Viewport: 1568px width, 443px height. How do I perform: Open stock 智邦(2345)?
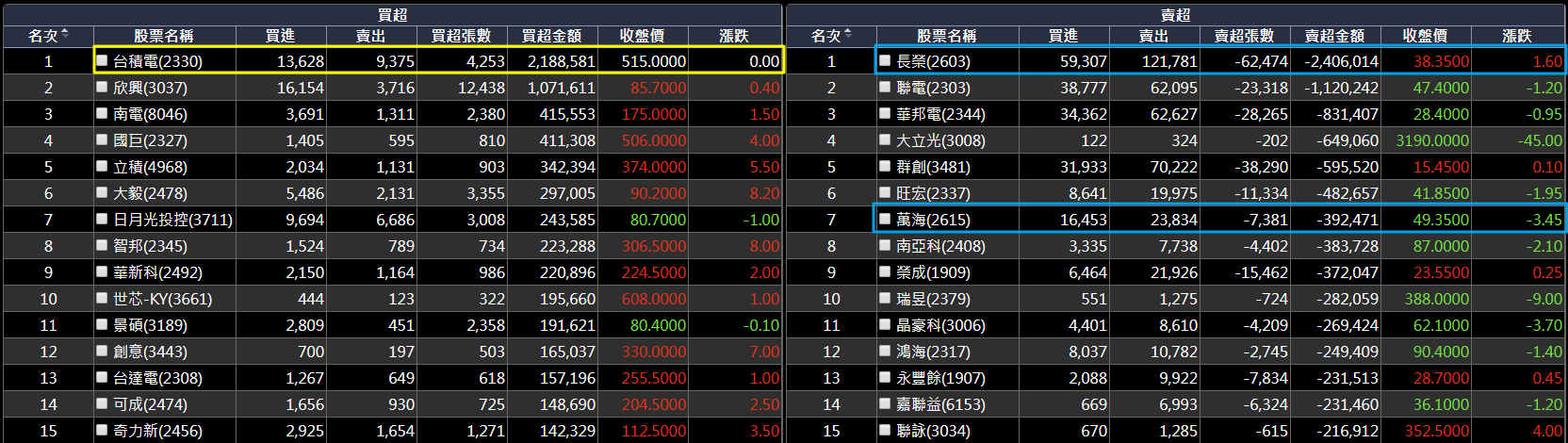coord(150,246)
